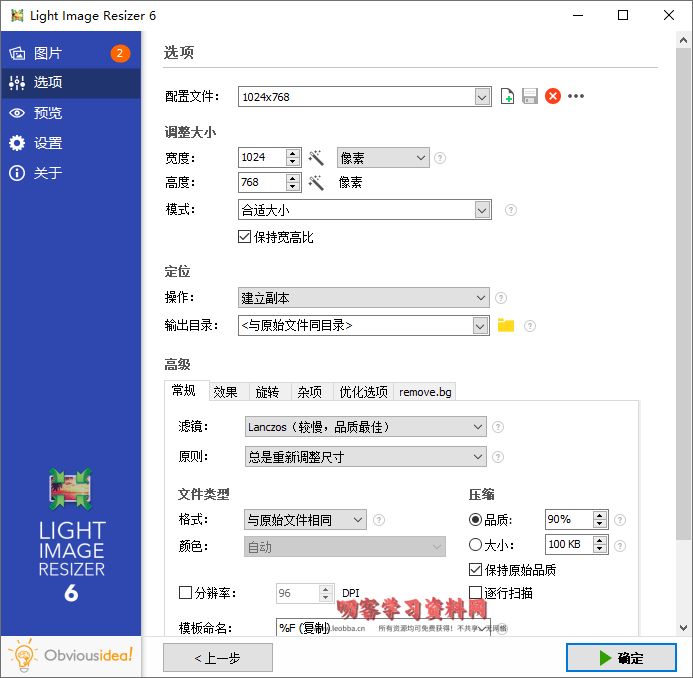Viewport: 693px width, 678px height.
Task: Click the help icon next to 模式
Action: (x=511, y=210)
